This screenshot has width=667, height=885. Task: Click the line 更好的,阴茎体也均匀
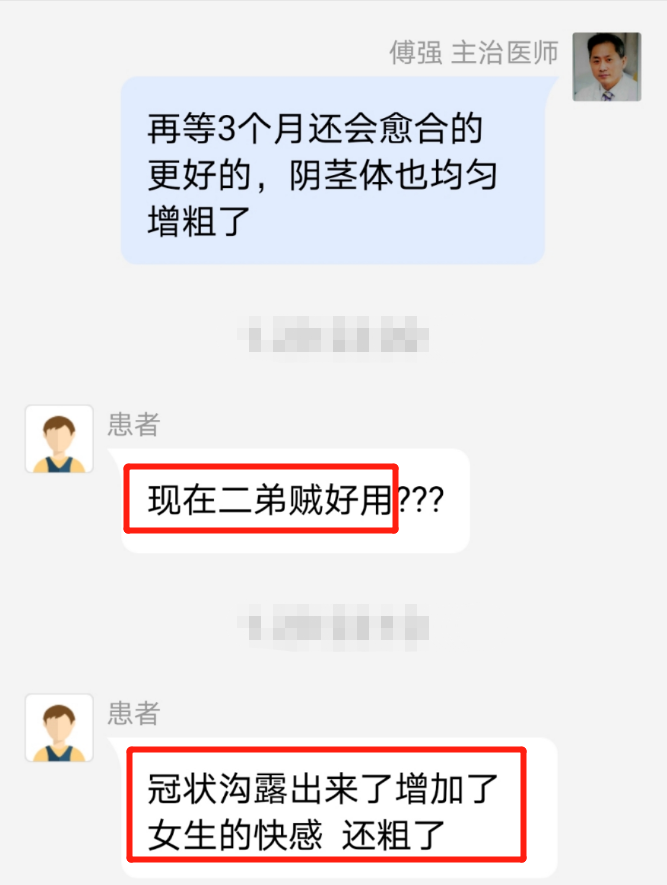(x=322, y=175)
